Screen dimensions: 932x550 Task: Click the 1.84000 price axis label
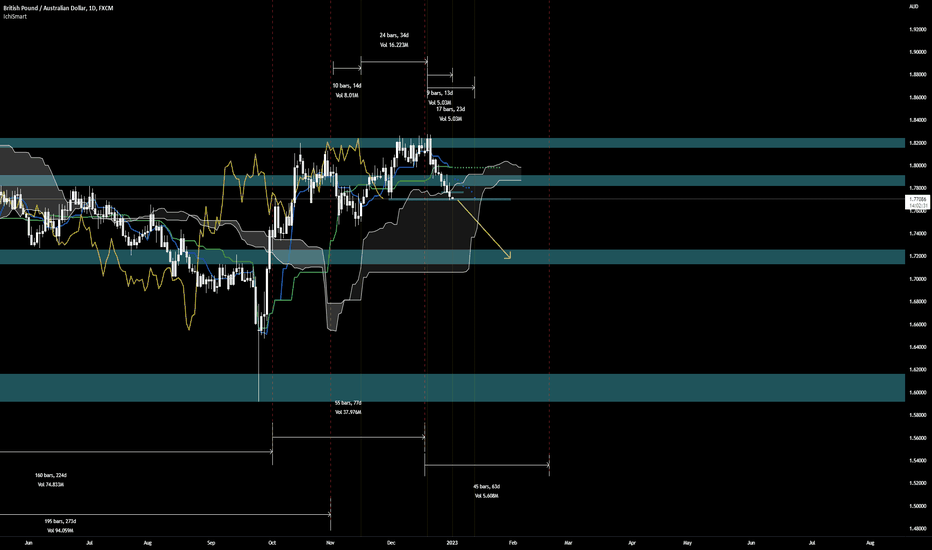[917, 120]
